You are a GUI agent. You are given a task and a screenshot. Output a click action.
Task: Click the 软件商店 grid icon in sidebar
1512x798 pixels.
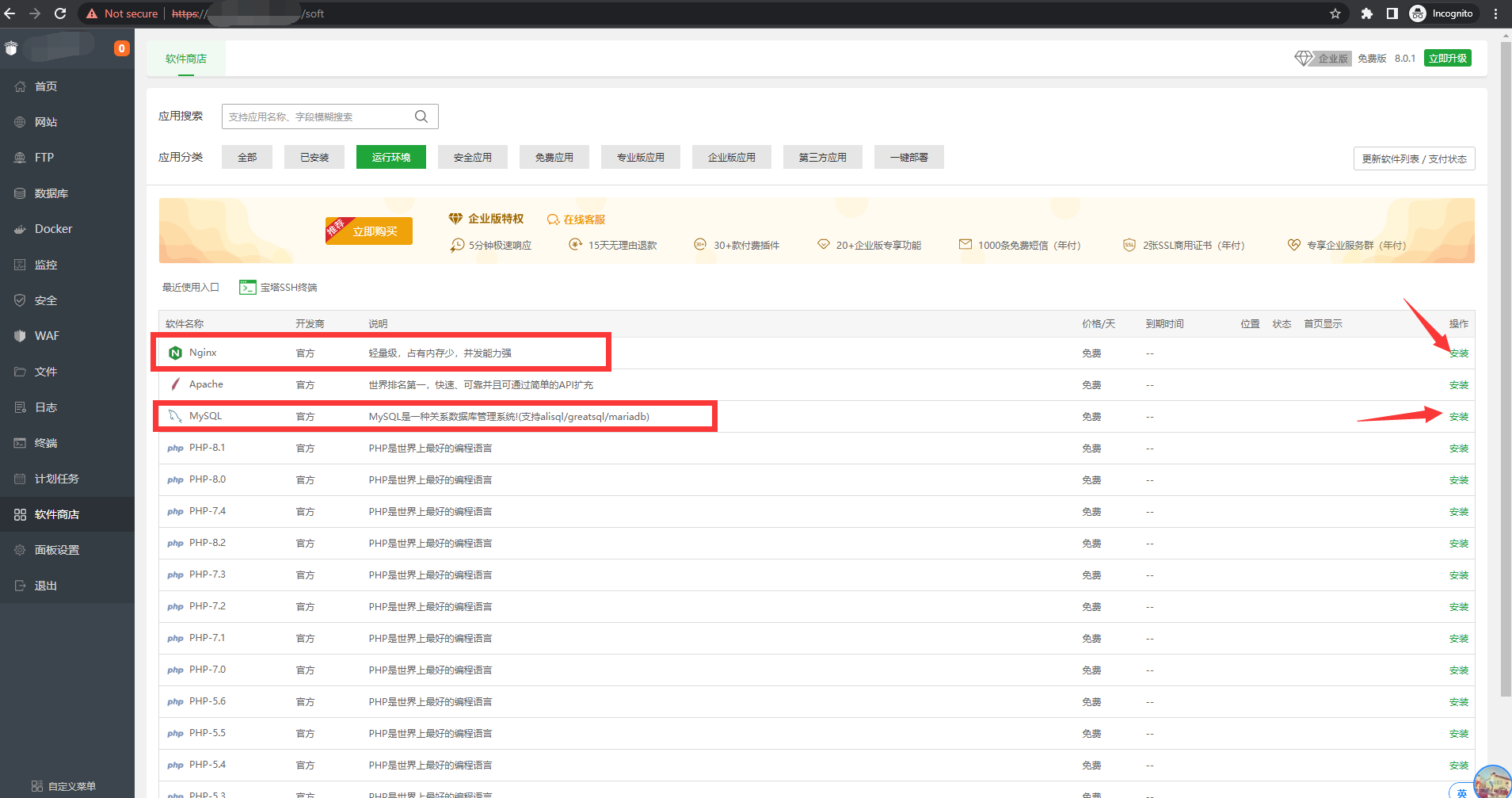(x=20, y=514)
